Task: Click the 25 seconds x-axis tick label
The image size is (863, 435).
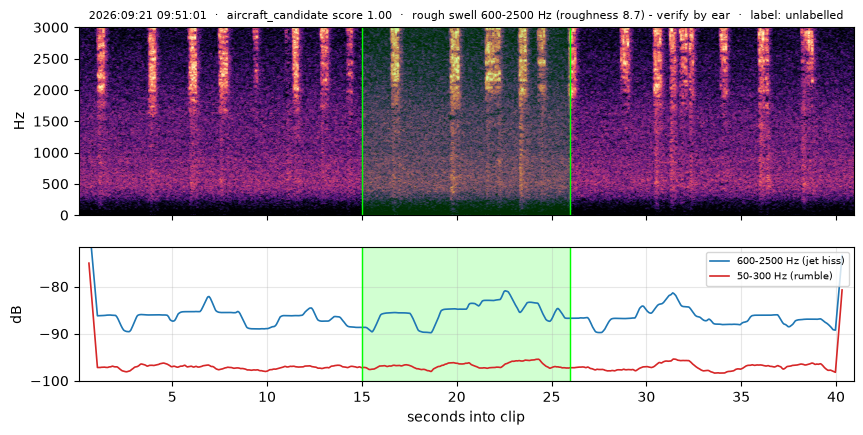Action: point(552,396)
